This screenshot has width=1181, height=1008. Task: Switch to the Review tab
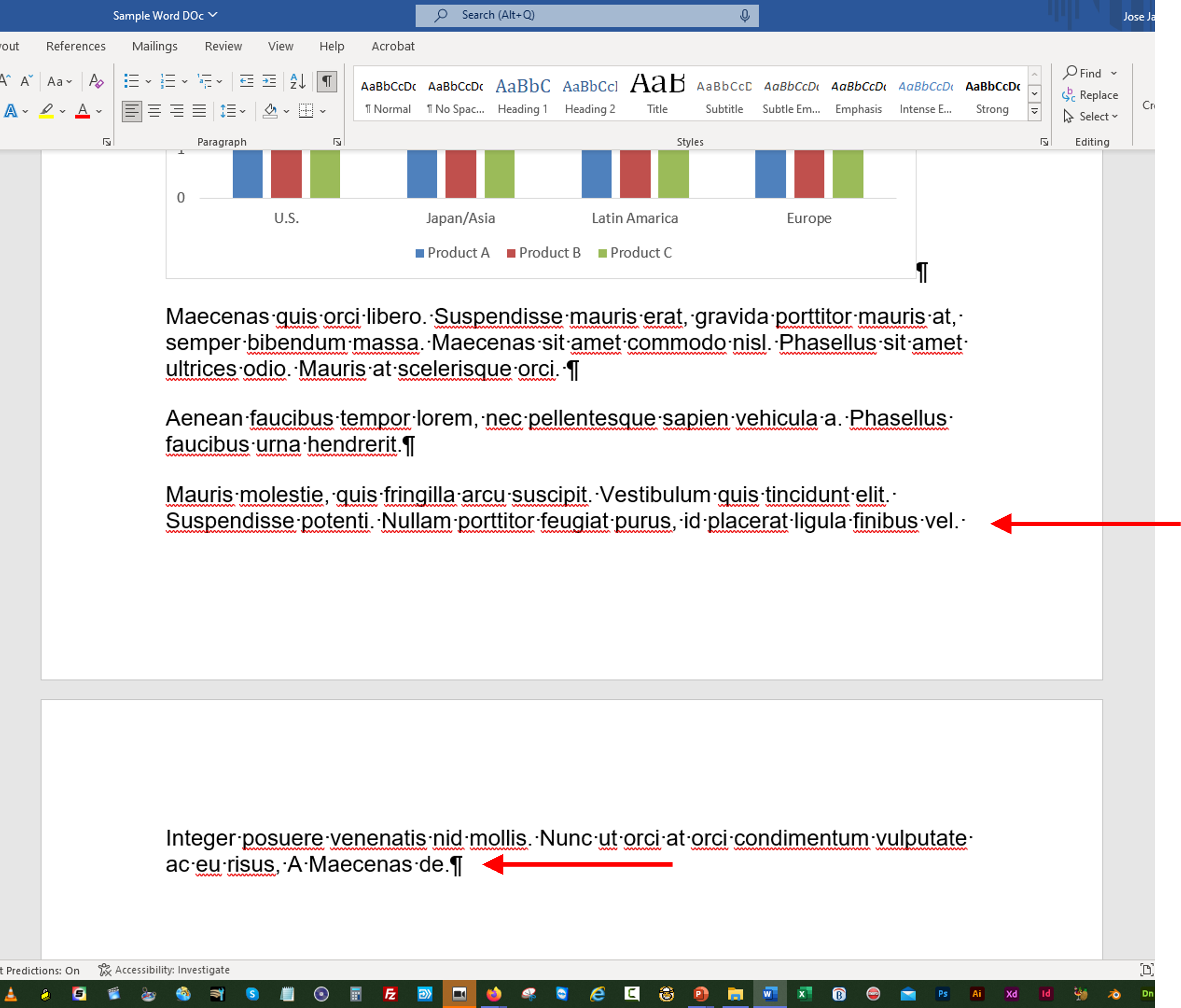pyautogui.click(x=223, y=46)
